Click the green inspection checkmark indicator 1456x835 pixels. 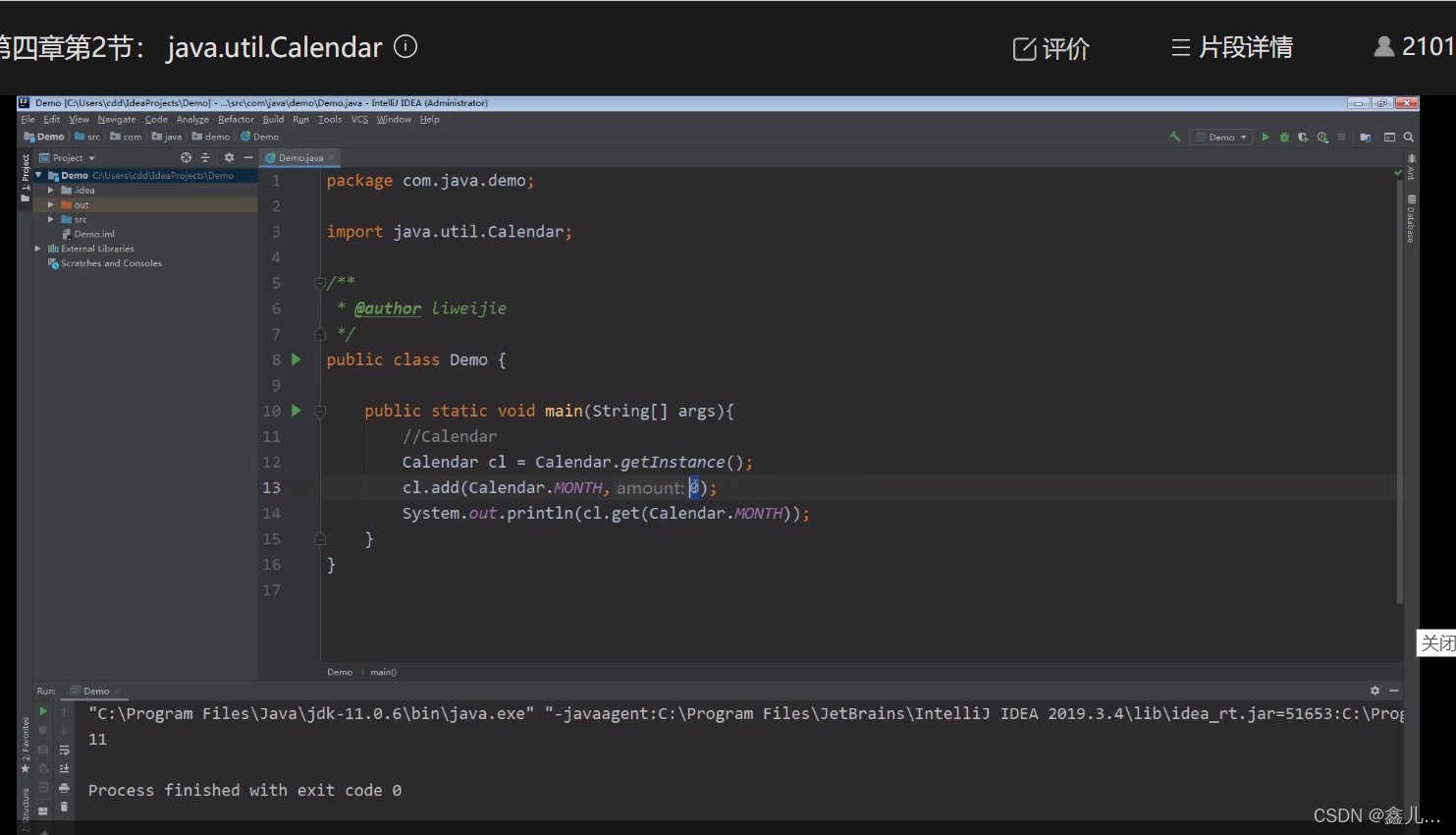(1398, 172)
